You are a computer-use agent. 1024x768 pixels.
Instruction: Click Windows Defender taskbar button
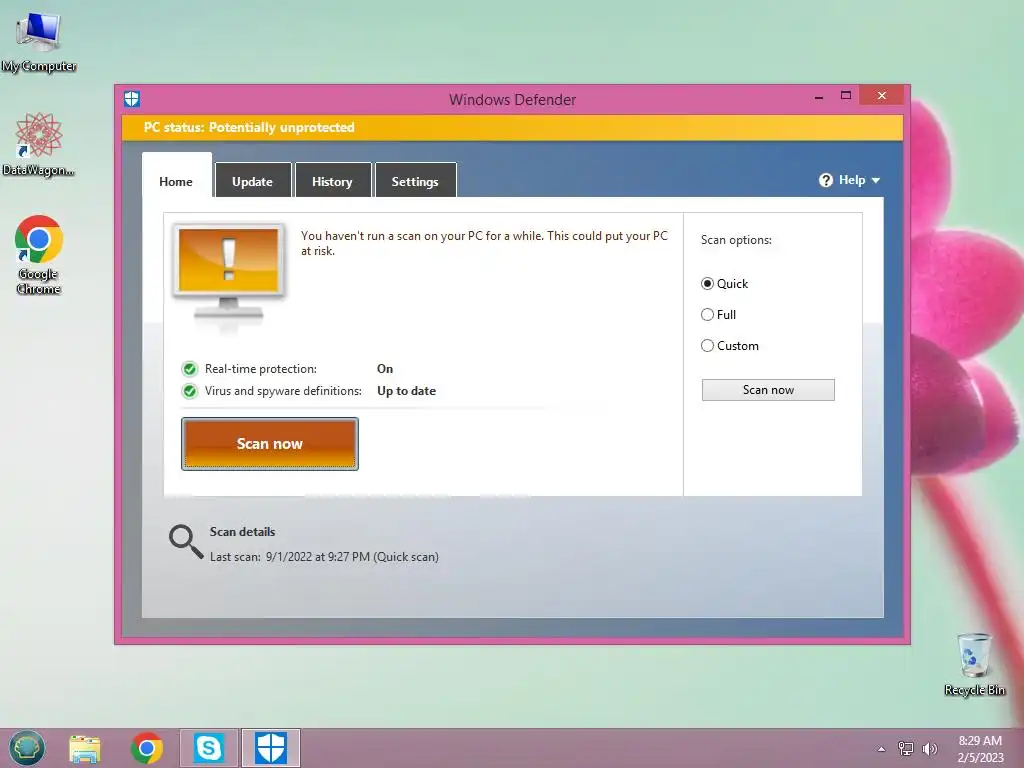pyautogui.click(x=271, y=748)
